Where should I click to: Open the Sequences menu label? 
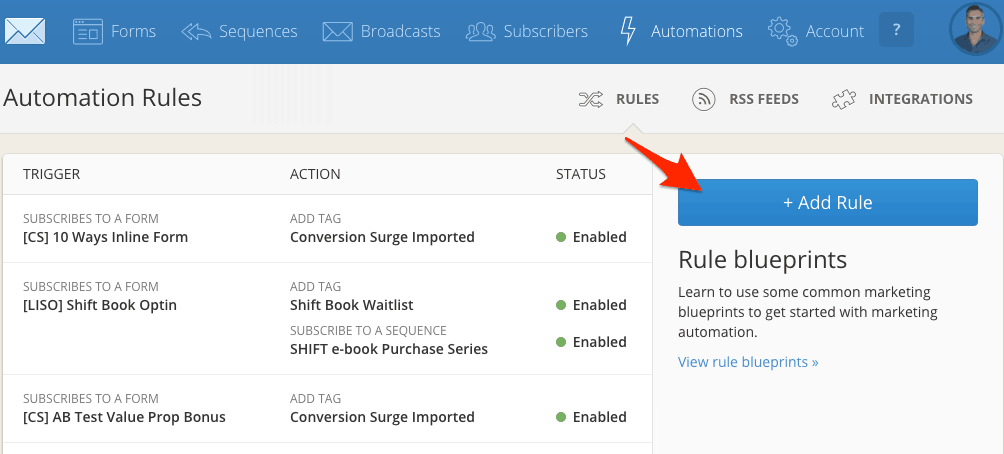coord(258,31)
